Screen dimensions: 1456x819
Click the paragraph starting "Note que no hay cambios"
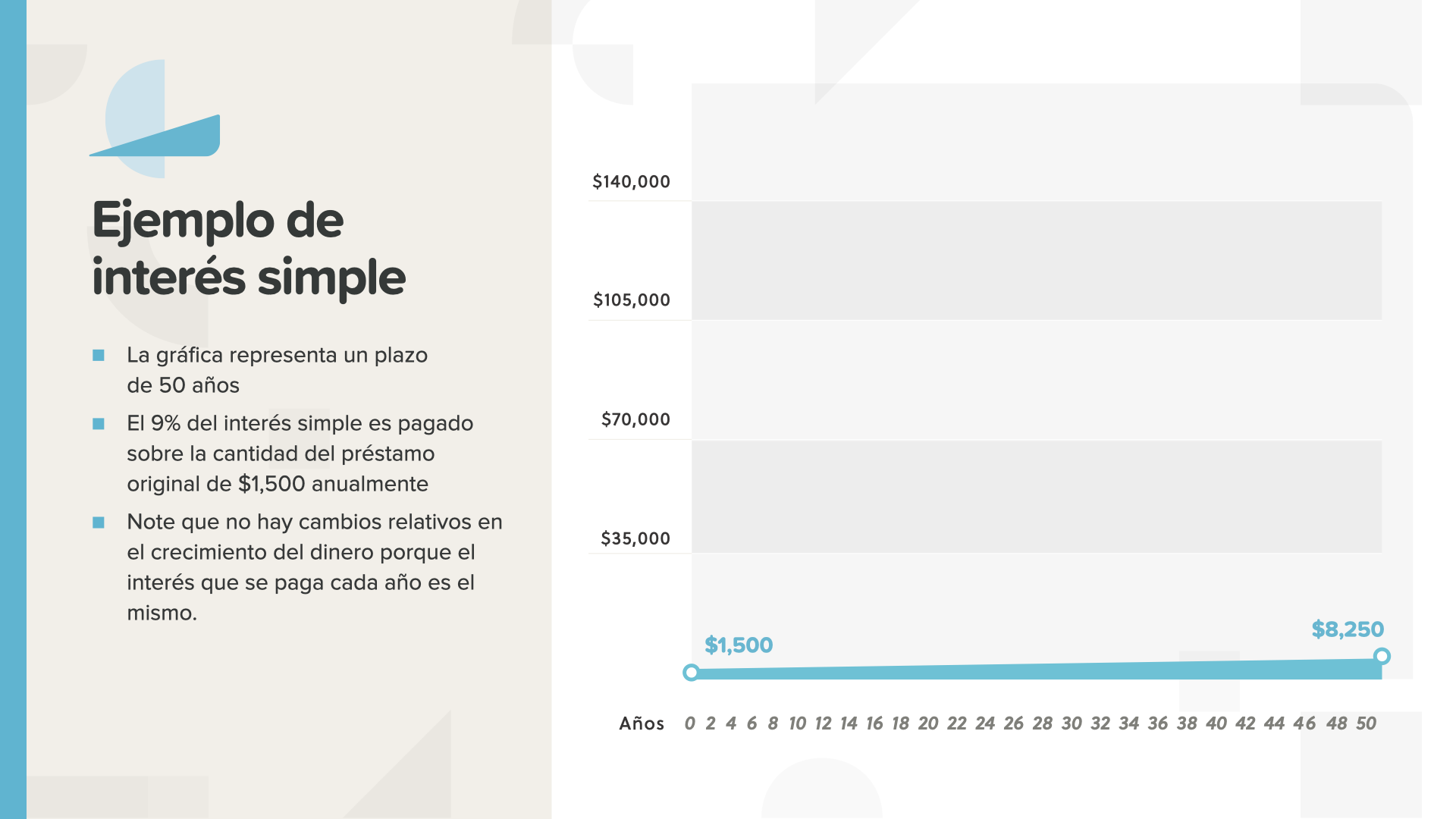coord(314,567)
